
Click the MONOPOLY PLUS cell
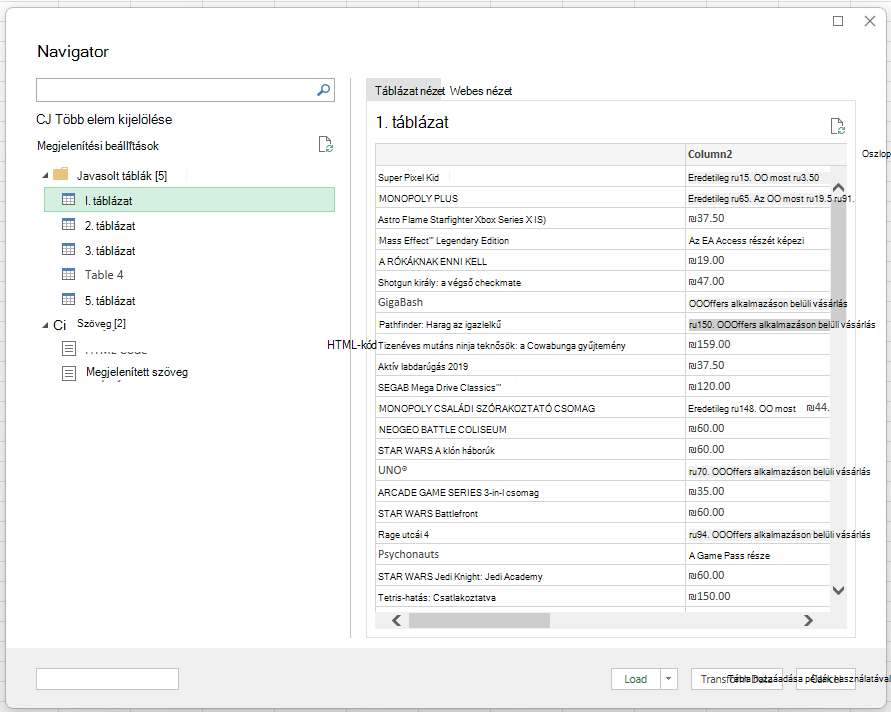[530, 198]
